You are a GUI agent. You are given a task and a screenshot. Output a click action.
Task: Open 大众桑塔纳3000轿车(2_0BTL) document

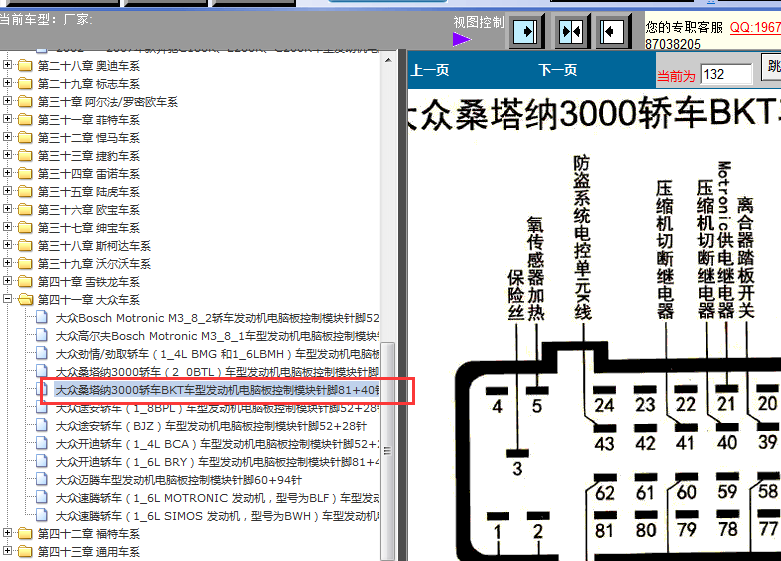[217, 372]
